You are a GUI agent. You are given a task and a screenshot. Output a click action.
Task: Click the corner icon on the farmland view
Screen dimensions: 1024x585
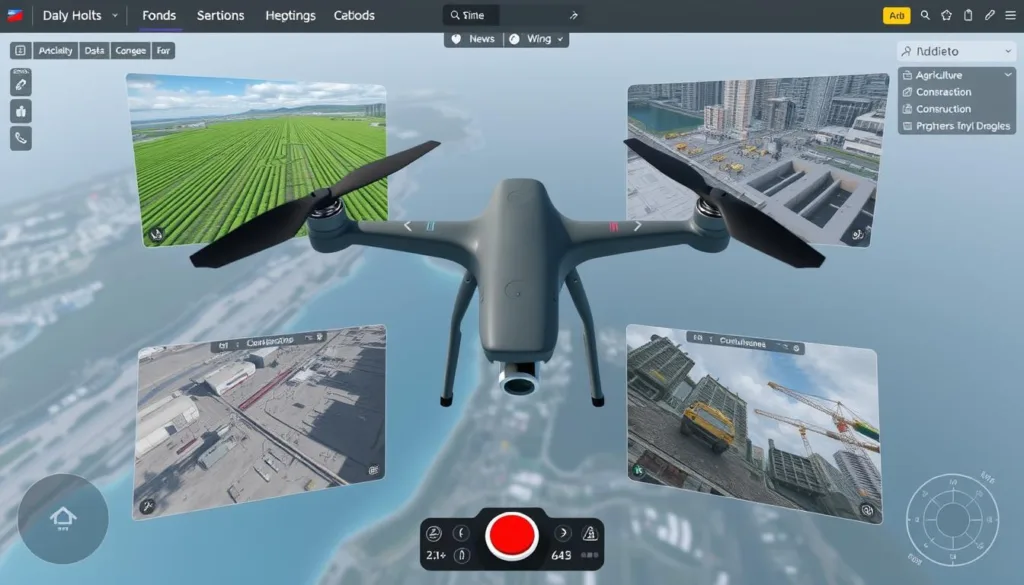(156, 234)
